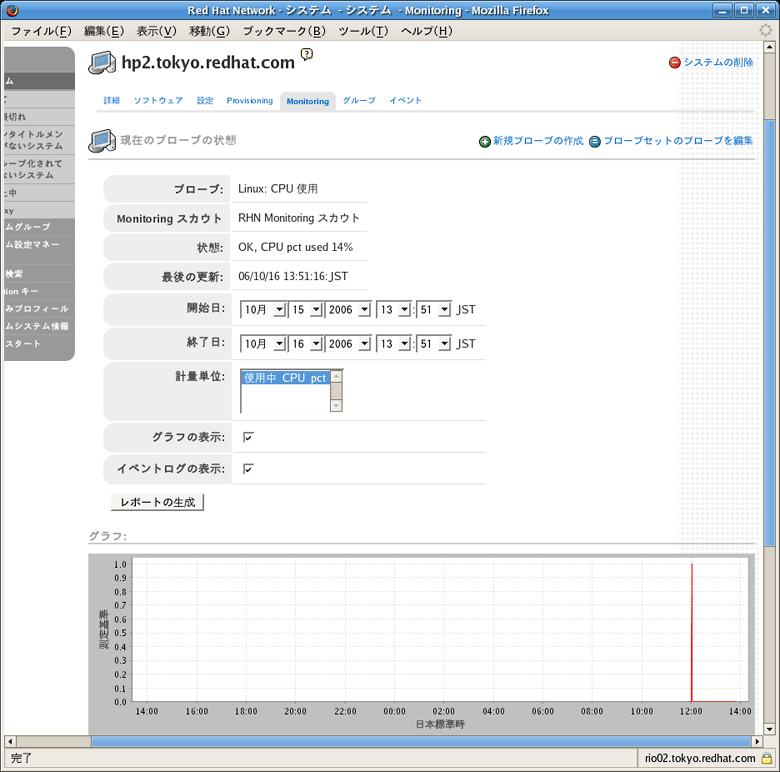The height and width of the screenshot is (772, 780).
Task: Click the 新規プローブの作成 link
Action: click(x=538, y=141)
